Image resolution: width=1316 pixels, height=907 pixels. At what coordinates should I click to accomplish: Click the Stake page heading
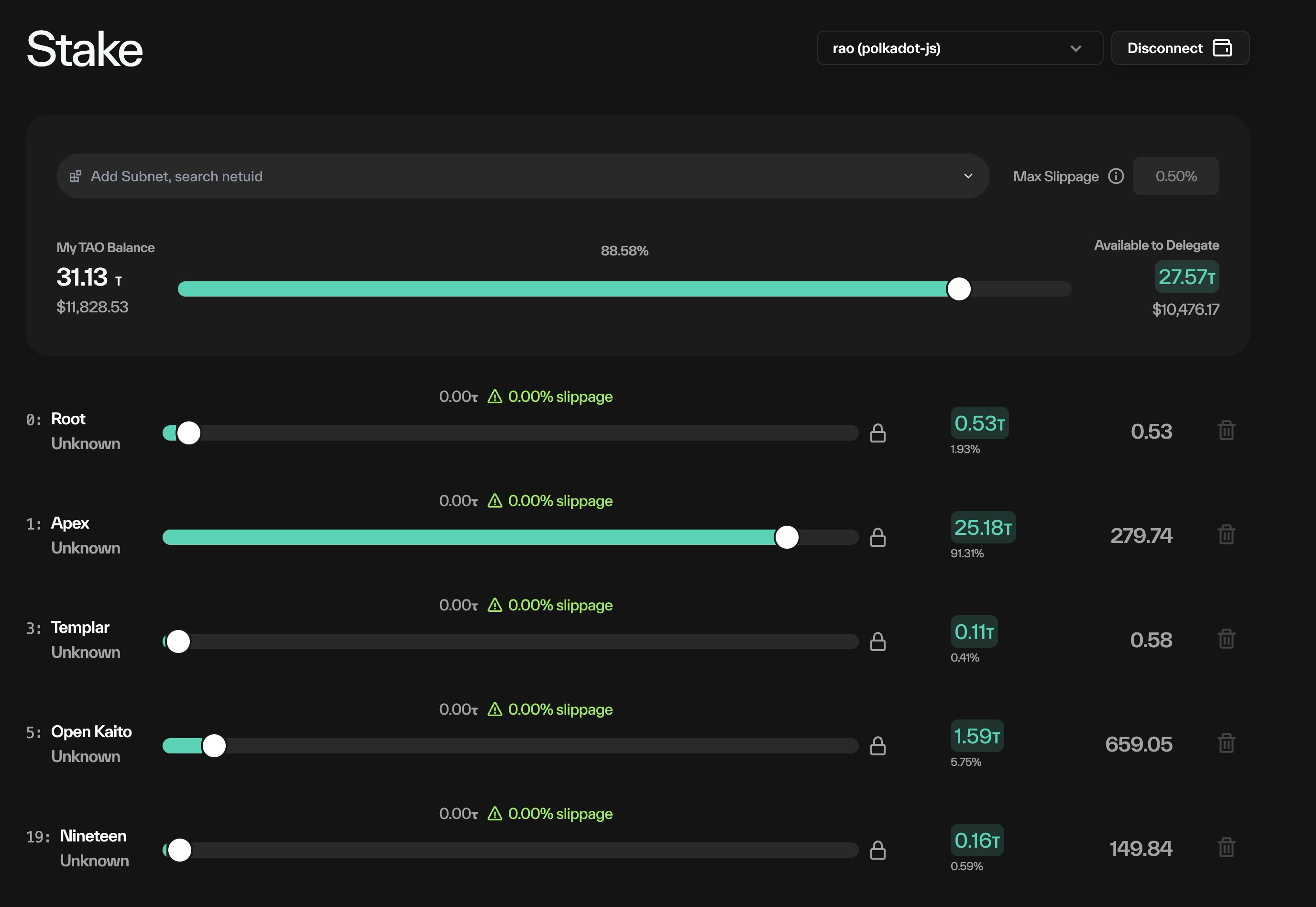coord(84,49)
